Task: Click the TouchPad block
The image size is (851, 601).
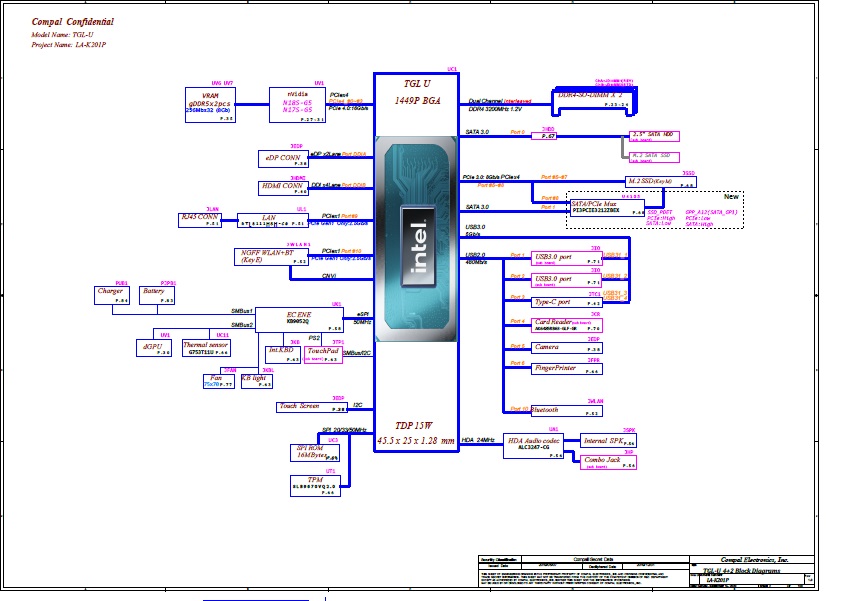Action: [x=323, y=355]
